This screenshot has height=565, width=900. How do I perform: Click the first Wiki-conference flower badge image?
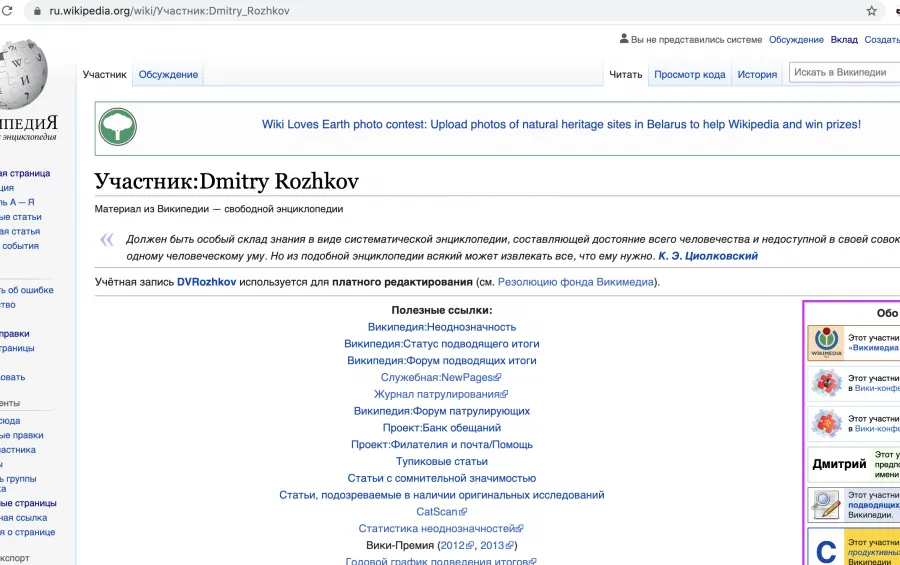point(826,383)
